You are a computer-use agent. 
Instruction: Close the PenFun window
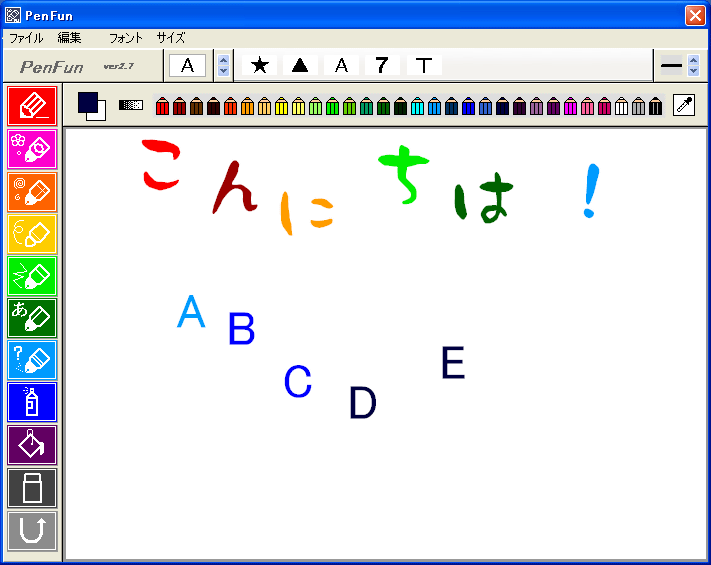pos(695,16)
